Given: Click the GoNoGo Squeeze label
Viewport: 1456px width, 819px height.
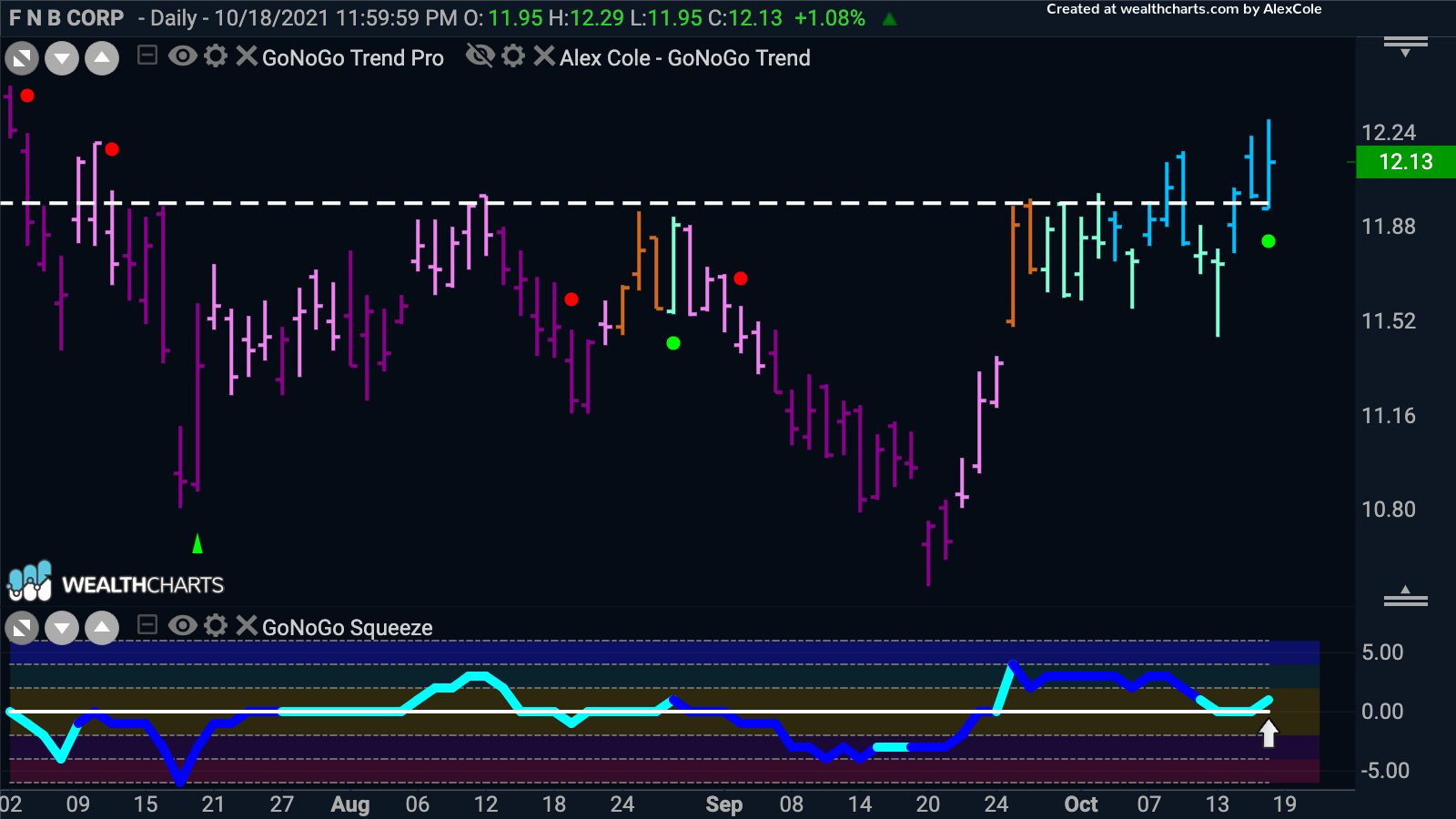Looking at the screenshot, I should point(347,628).
